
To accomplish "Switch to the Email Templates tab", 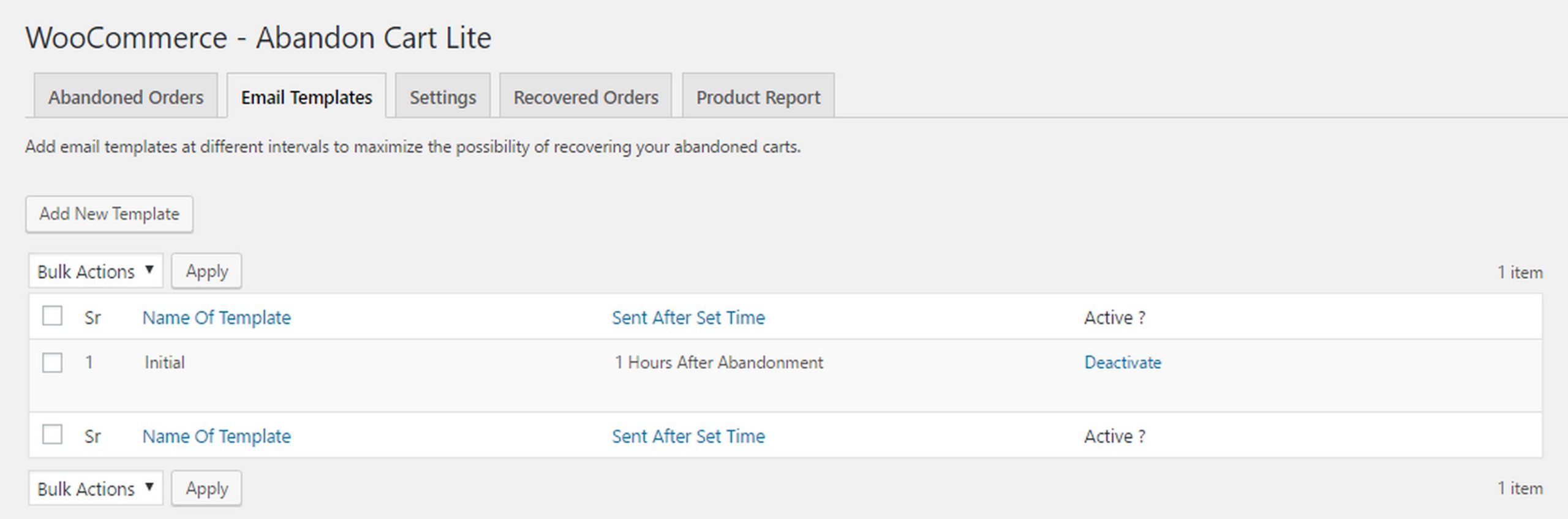I will 306,97.
